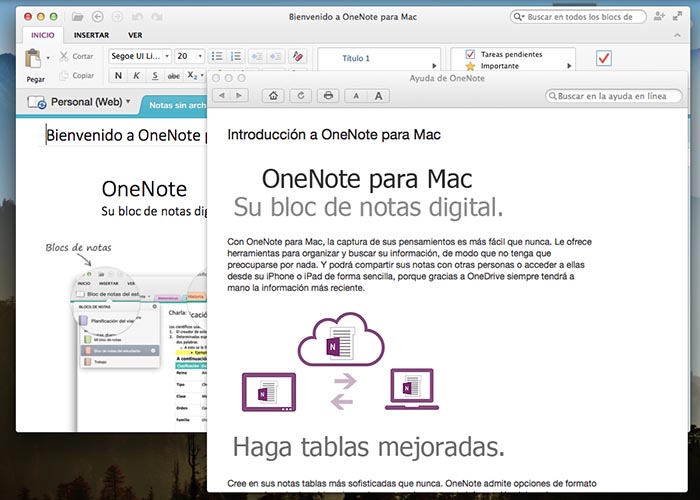Apply bulleted list formatting
Viewport: 700px width, 500px height.
217,56
